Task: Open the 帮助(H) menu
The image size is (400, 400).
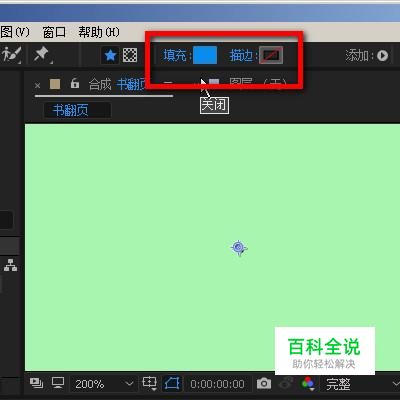Action: click(x=99, y=32)
